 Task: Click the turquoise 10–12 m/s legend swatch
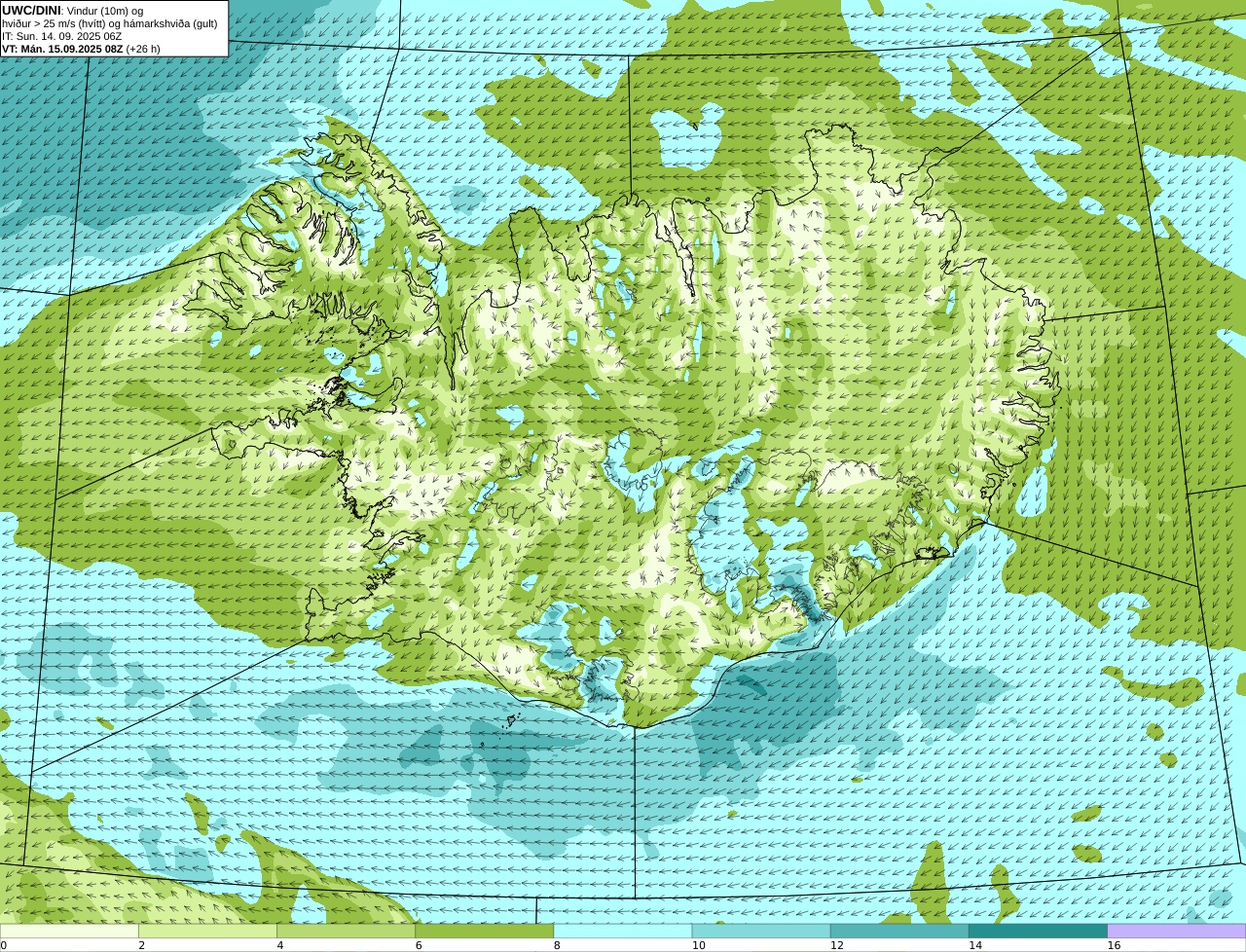tap(761, 931)
